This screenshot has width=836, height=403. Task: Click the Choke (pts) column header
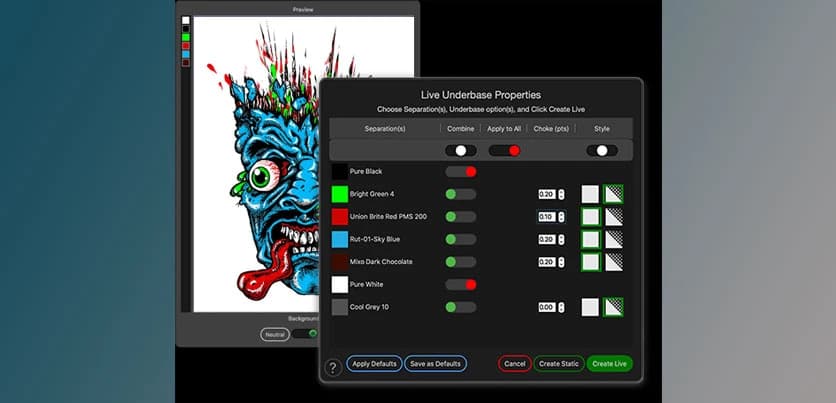click(551, 128)
